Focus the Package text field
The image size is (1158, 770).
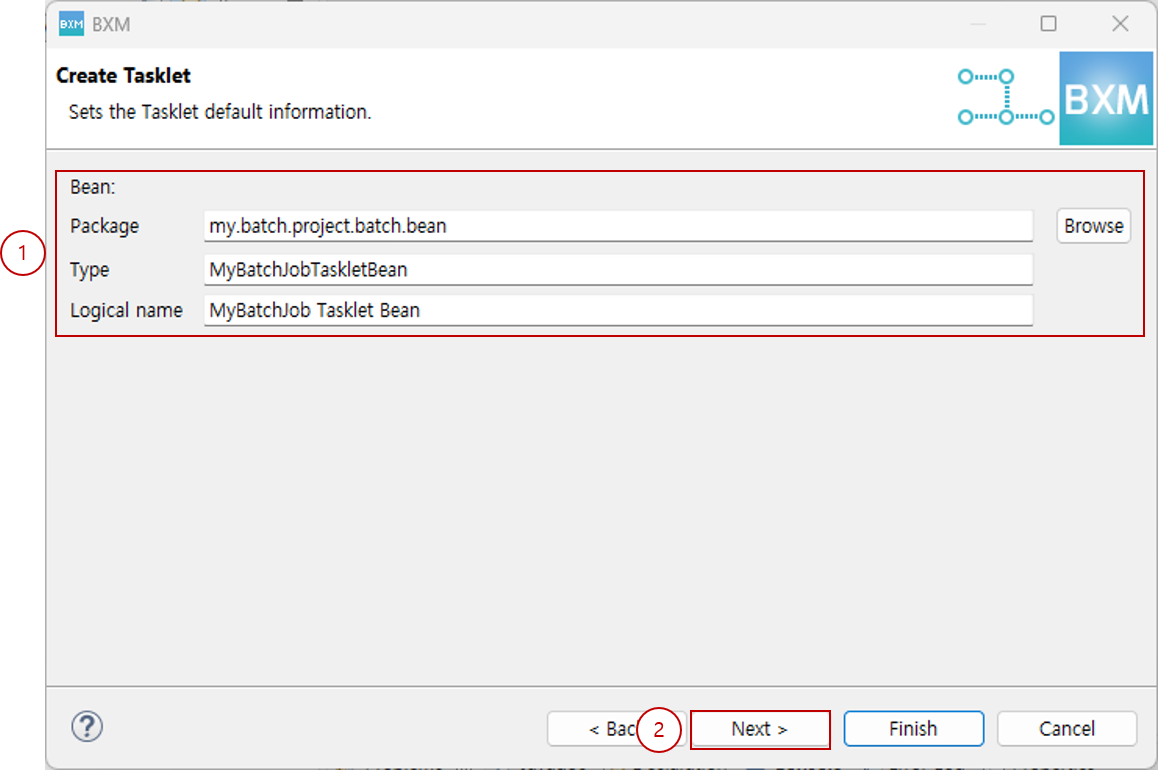point(617,226)
